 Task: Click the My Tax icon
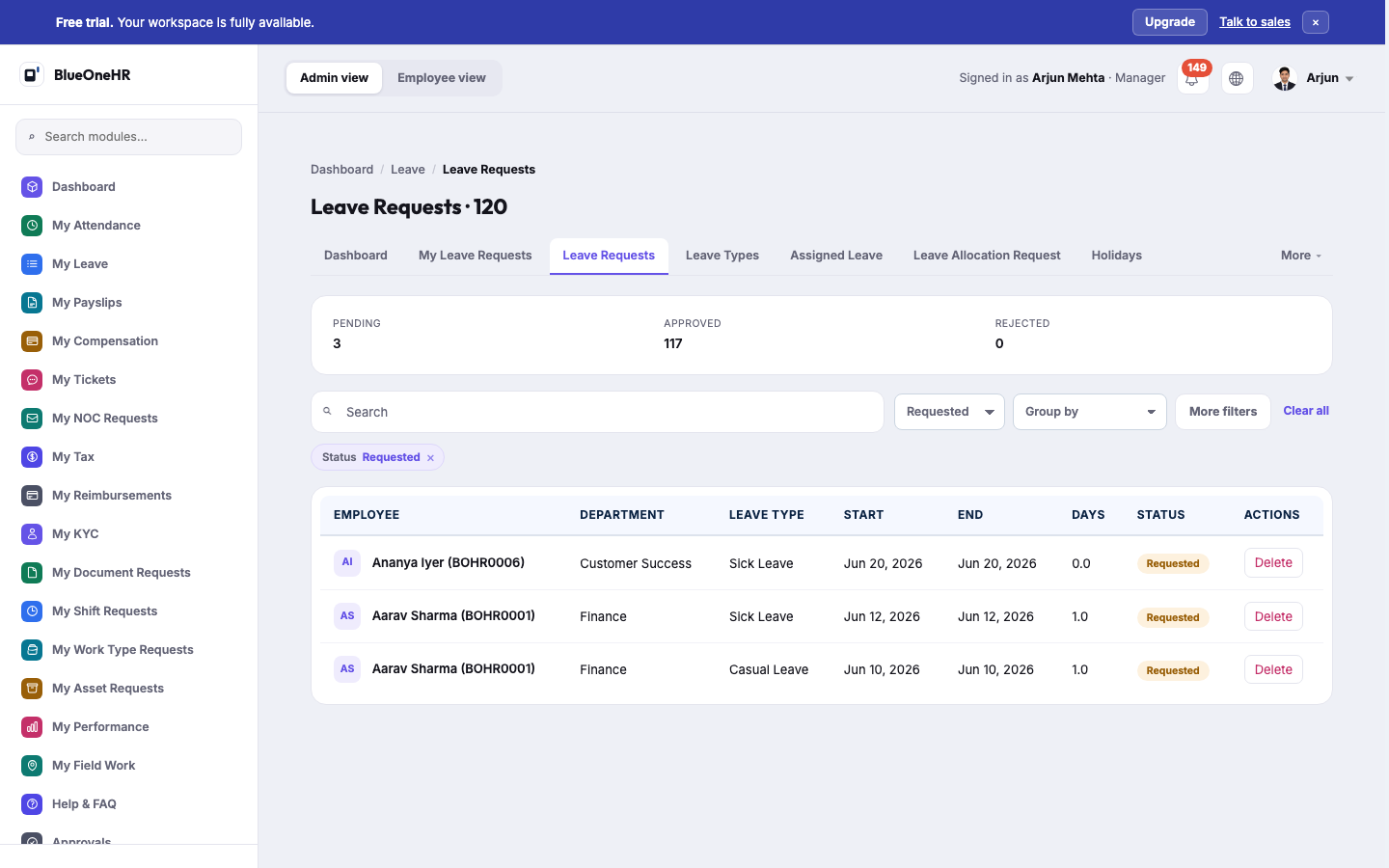32,456
